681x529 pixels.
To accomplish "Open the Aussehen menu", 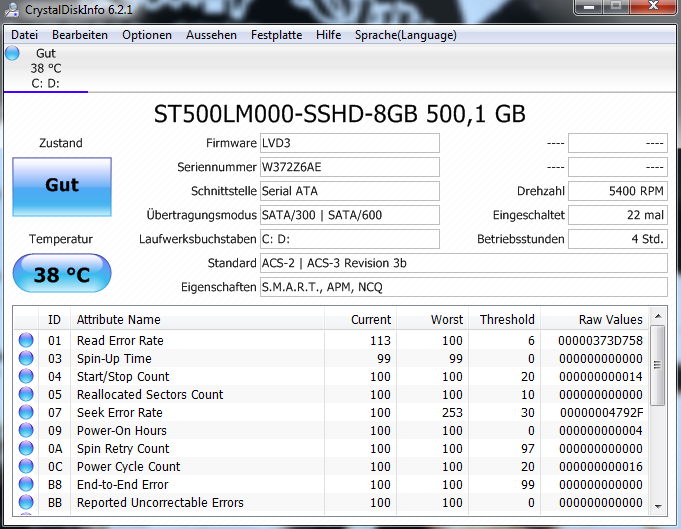I will (212, 35).
